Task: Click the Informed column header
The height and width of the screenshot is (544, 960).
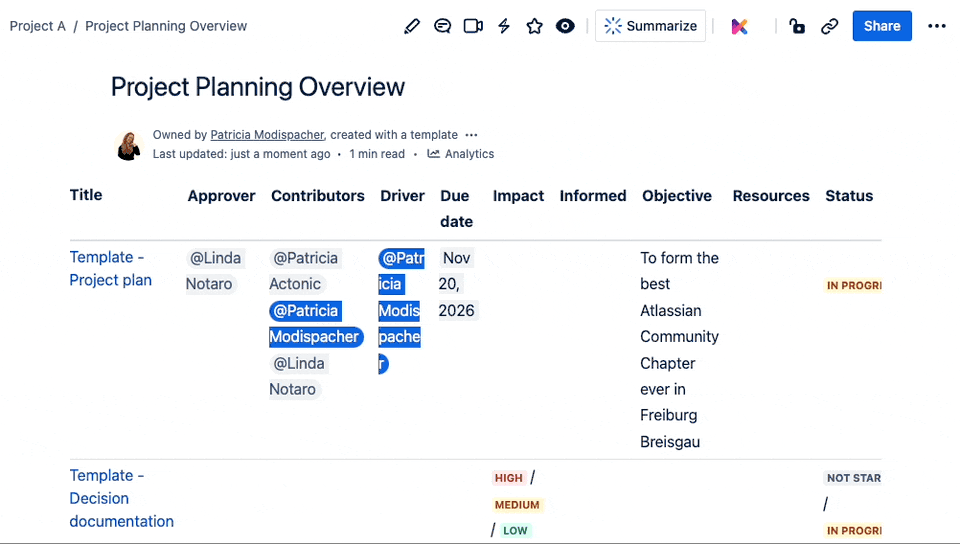Action: pos(593,196)
